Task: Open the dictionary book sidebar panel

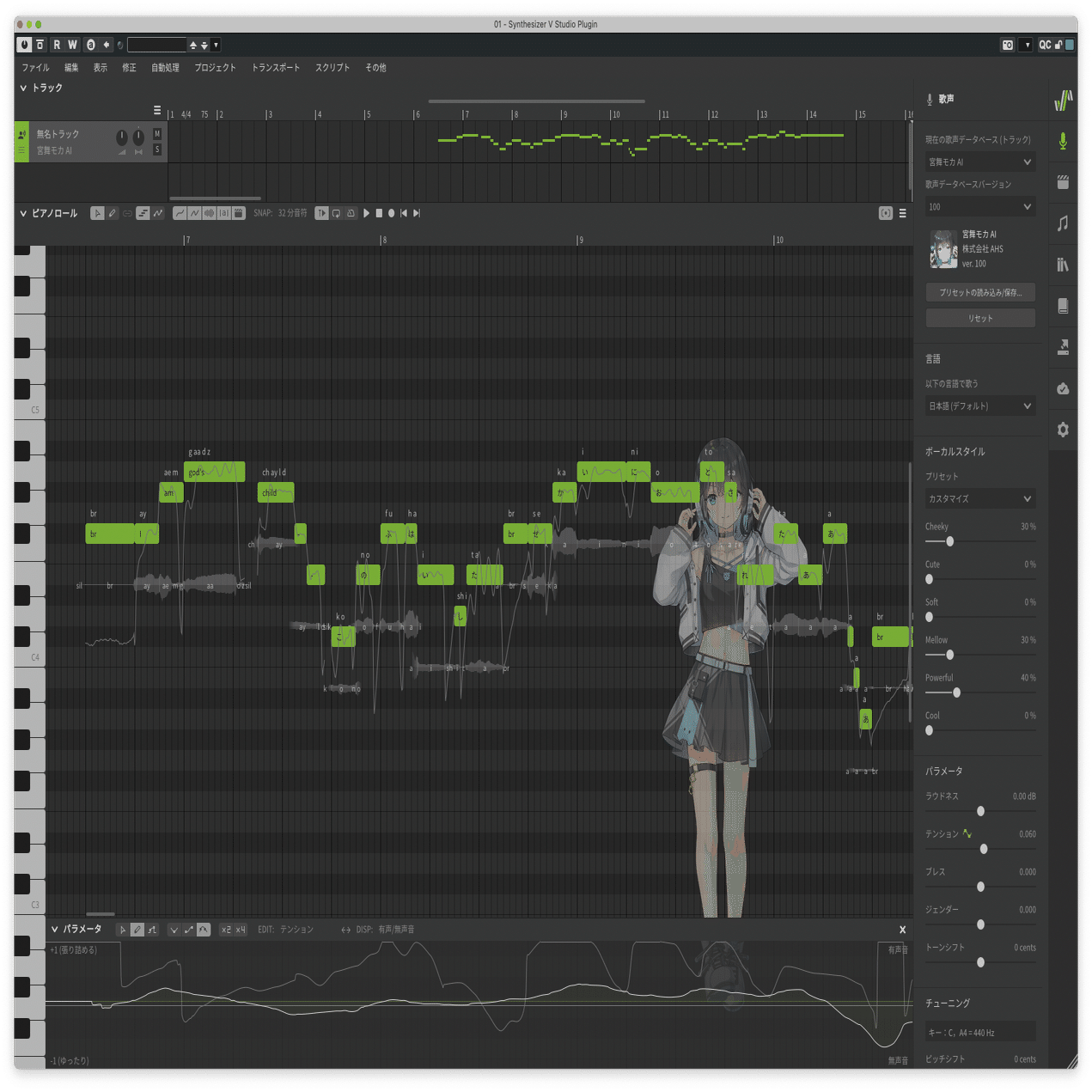Action: click(1063, 306)
